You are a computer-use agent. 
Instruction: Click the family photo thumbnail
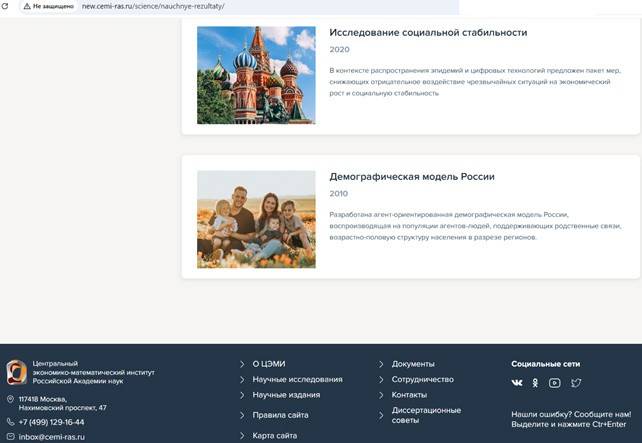[x=256, y=219]
